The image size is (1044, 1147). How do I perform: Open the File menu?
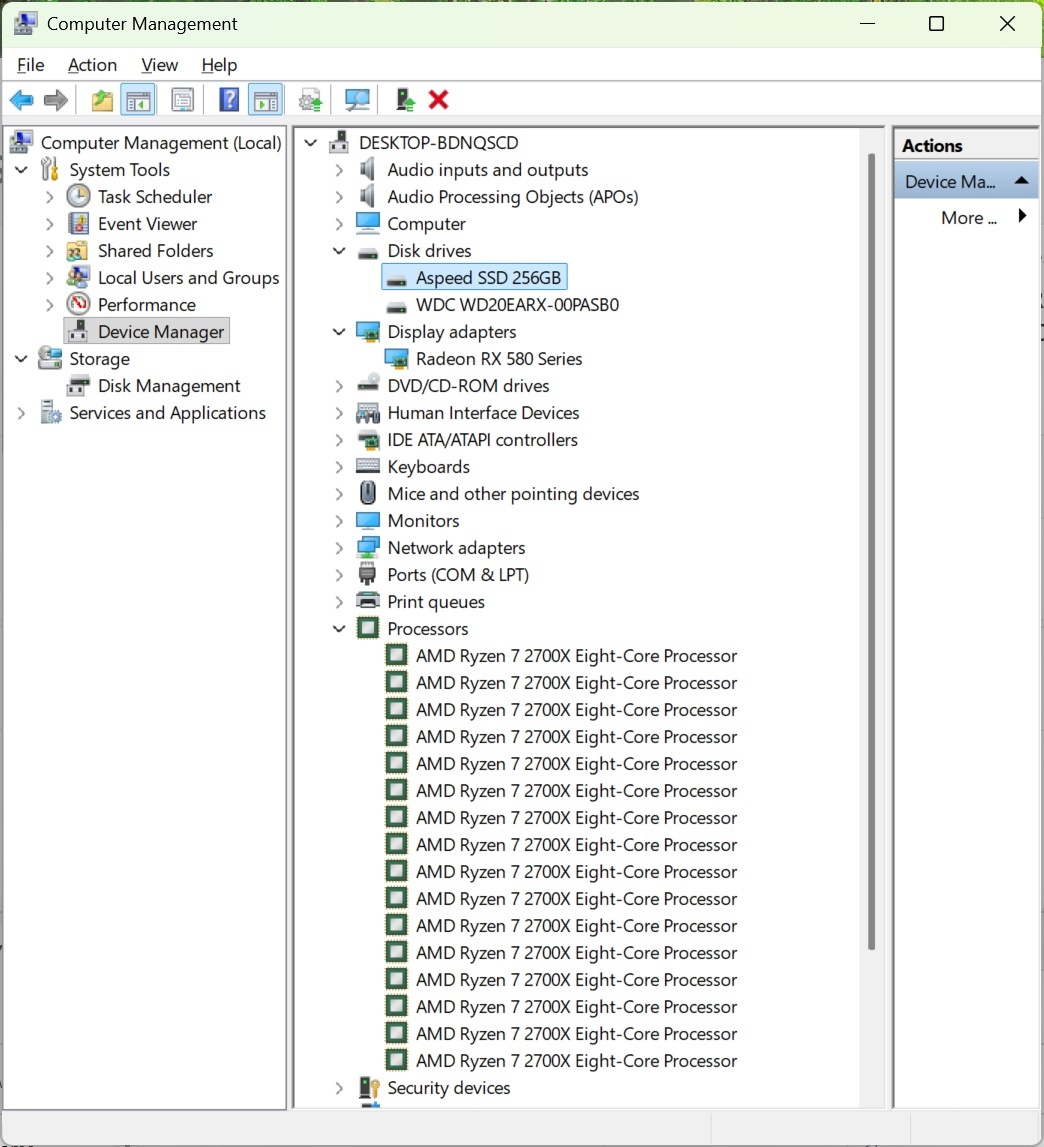[31, 65]
